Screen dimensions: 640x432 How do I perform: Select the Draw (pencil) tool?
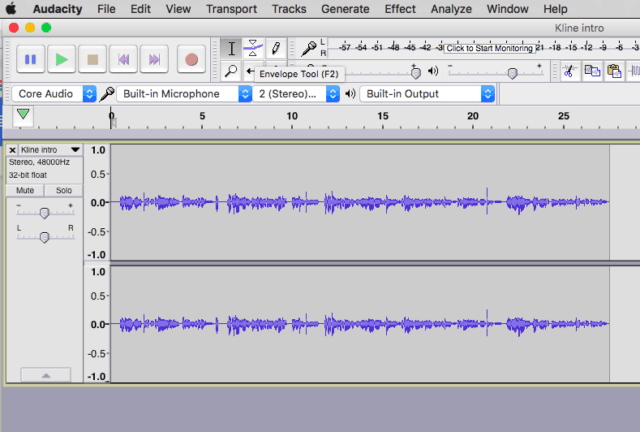tap(276, 49)
